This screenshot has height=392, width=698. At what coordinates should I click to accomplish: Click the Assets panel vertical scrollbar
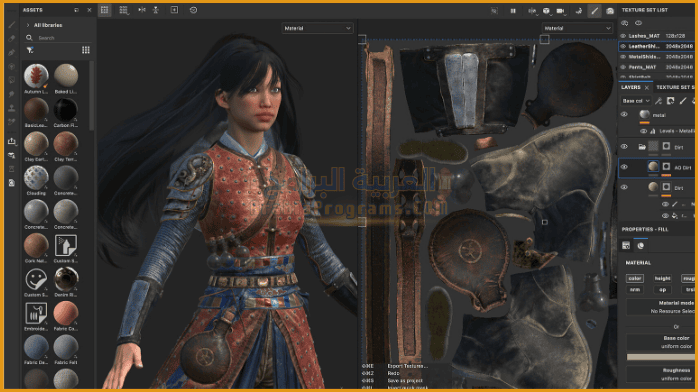pos(91,96)
